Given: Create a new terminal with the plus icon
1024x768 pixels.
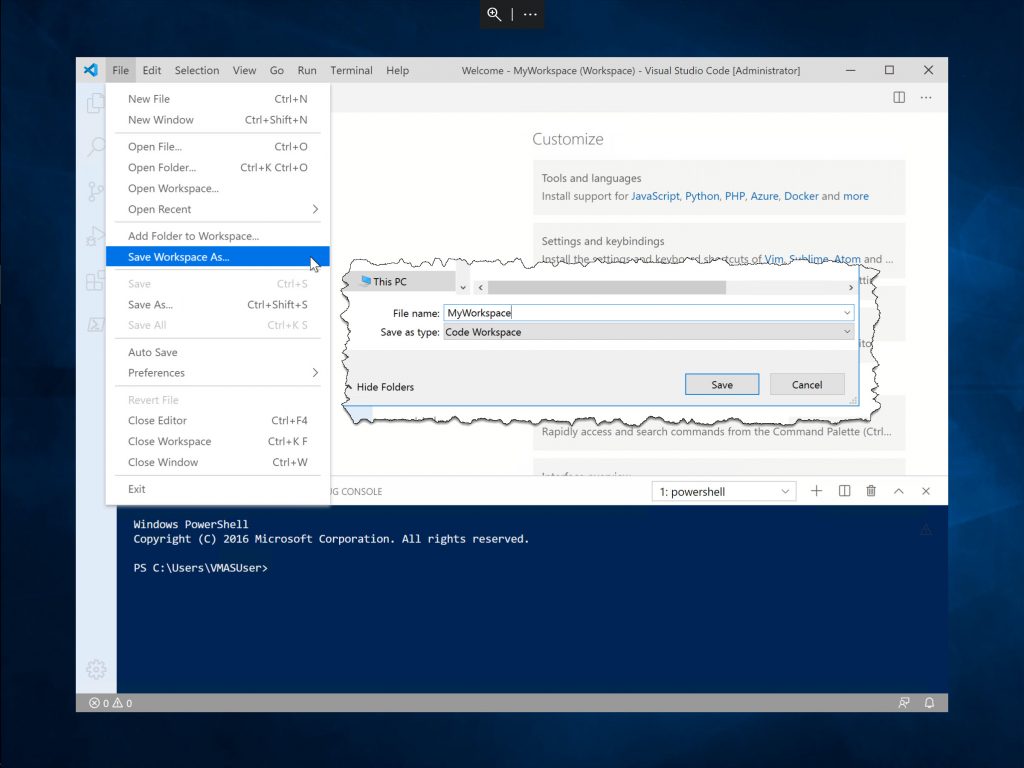Looking at the screenshot, I should [x=816, y=491].
